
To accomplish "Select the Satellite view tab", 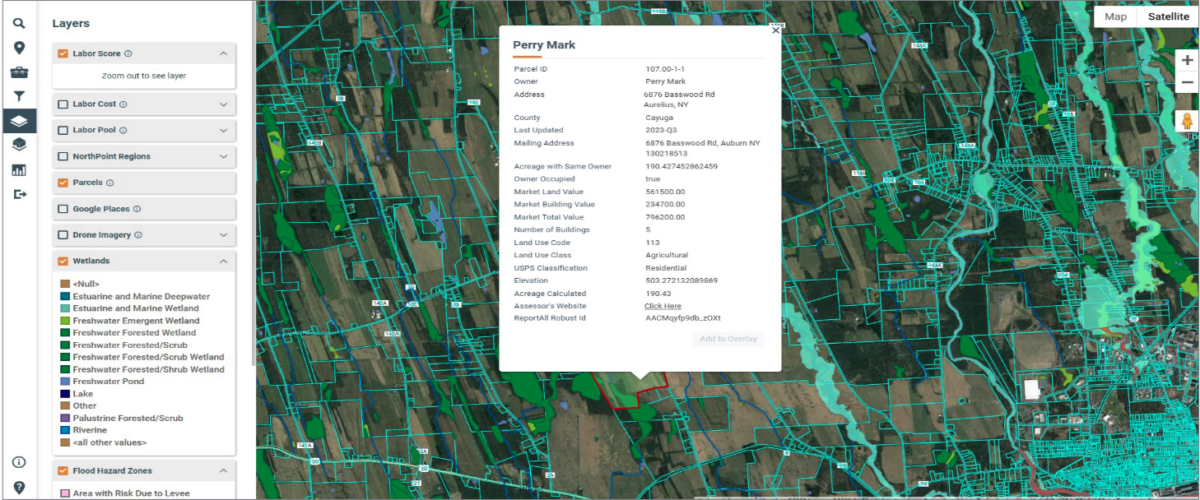I will click(x=1168, y=16).
